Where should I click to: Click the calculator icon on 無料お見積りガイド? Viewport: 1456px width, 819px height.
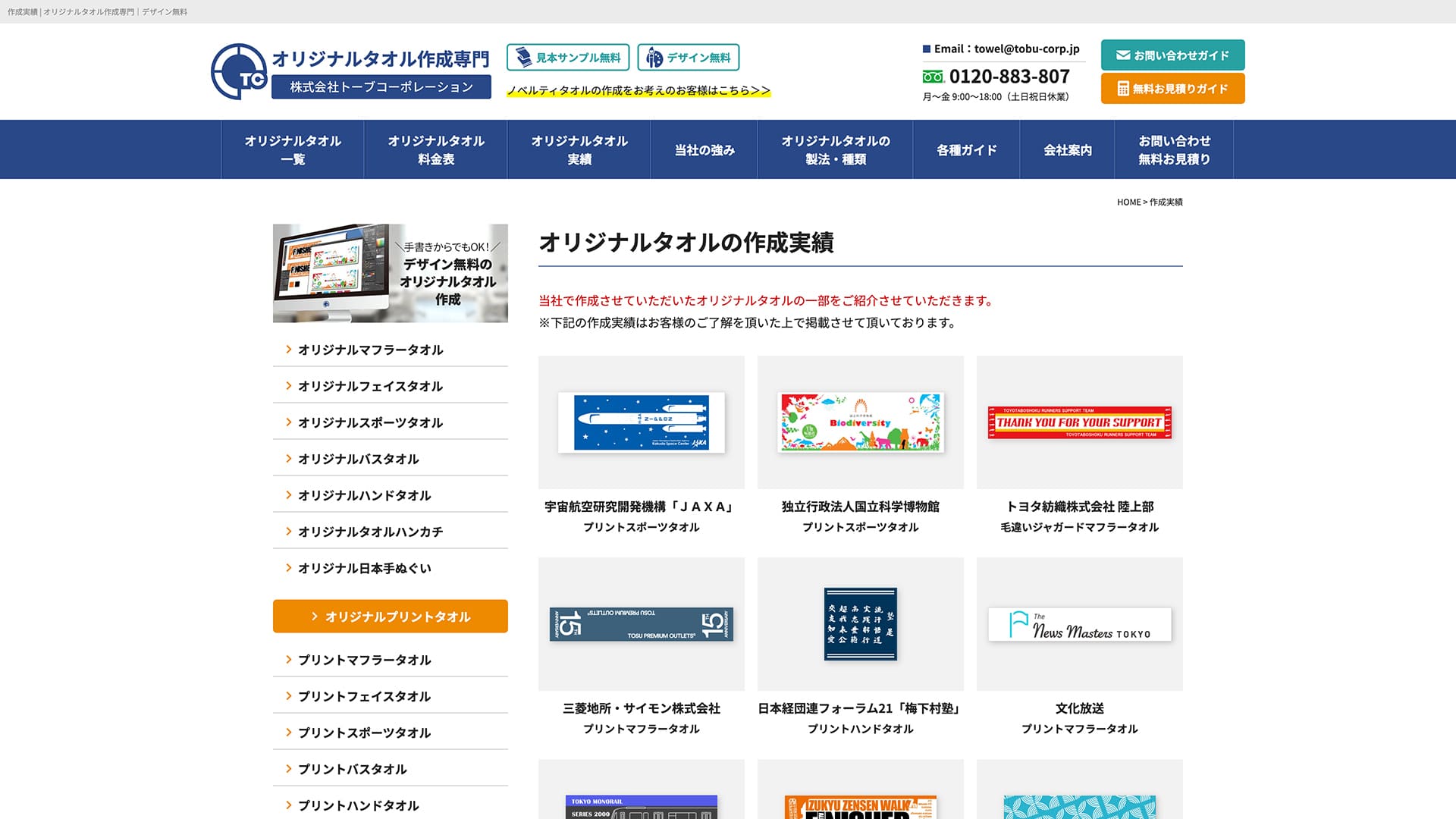[1123, 89]
